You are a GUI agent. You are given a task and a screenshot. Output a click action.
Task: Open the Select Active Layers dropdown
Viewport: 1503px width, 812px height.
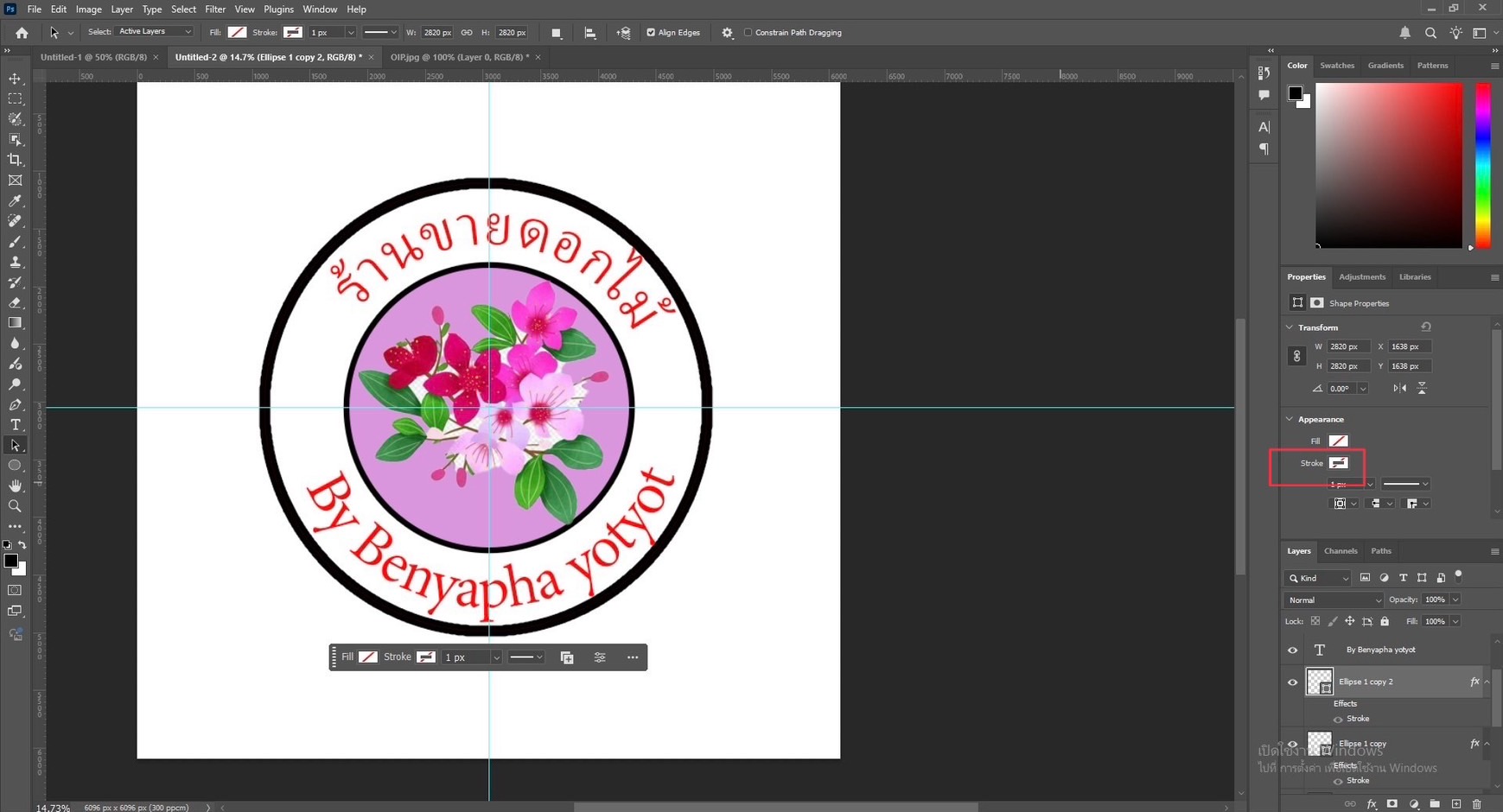click(155, 32)
